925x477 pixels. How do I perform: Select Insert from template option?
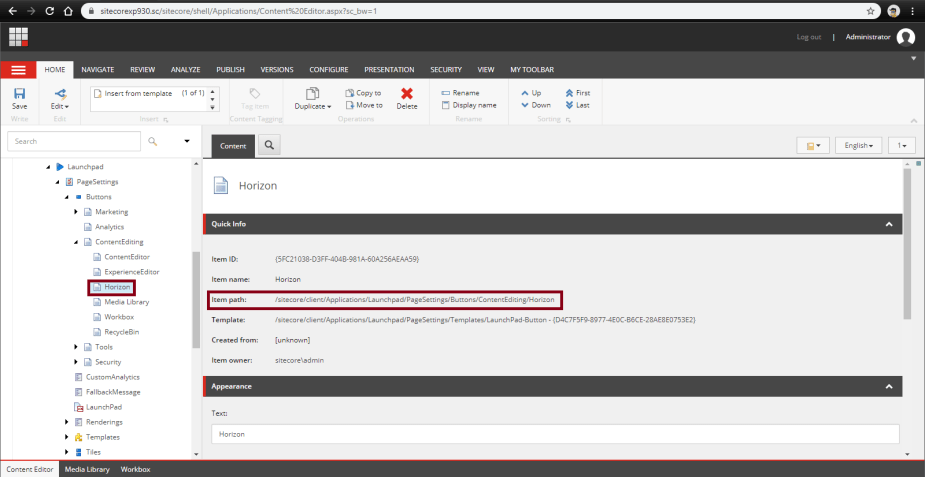(138, 93)
